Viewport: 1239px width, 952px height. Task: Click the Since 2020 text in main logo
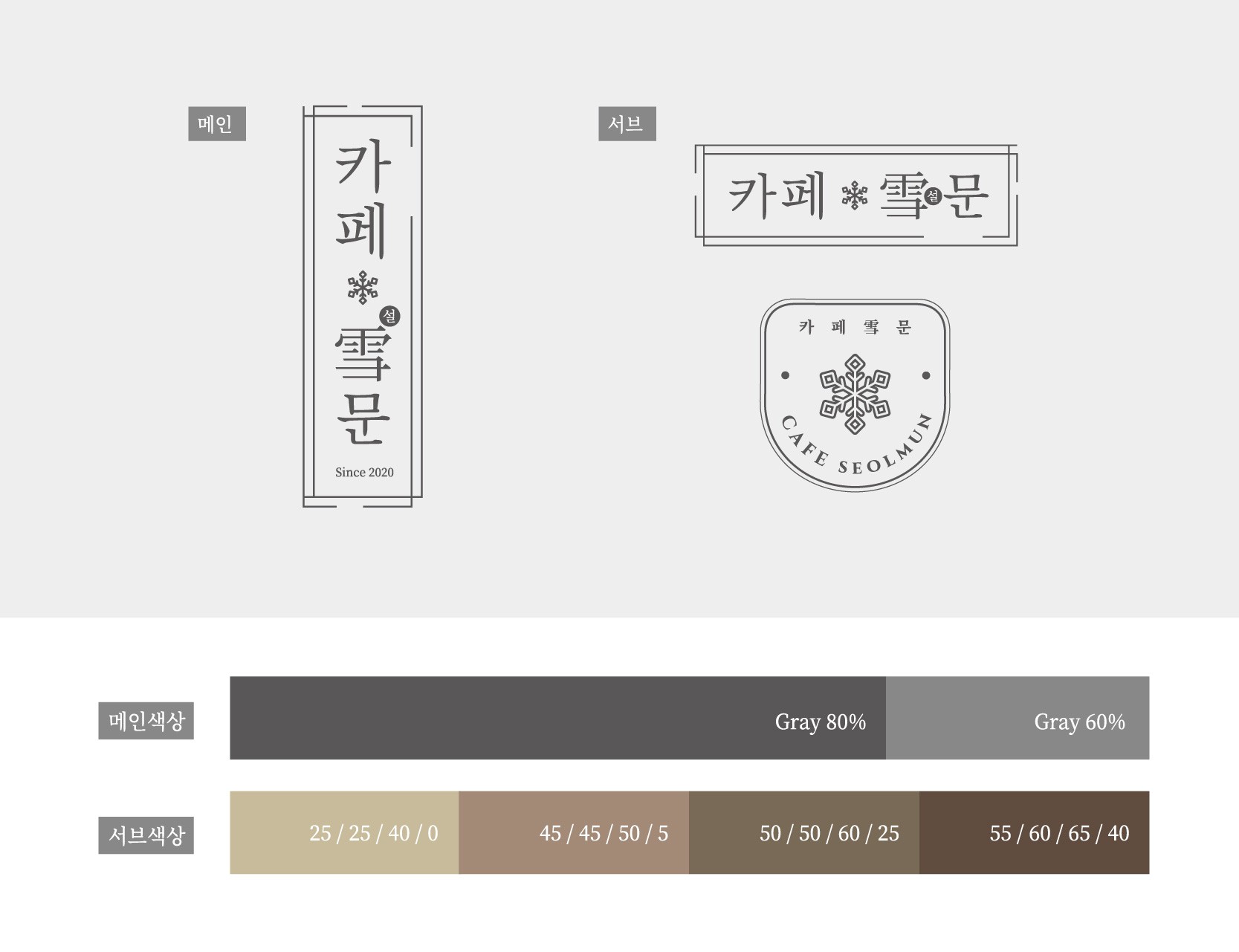(364, 473)
